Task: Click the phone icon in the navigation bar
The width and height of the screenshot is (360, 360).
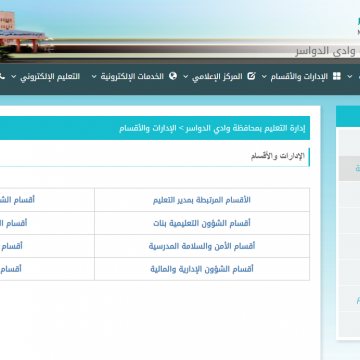Action: click(x=2, y=76)
